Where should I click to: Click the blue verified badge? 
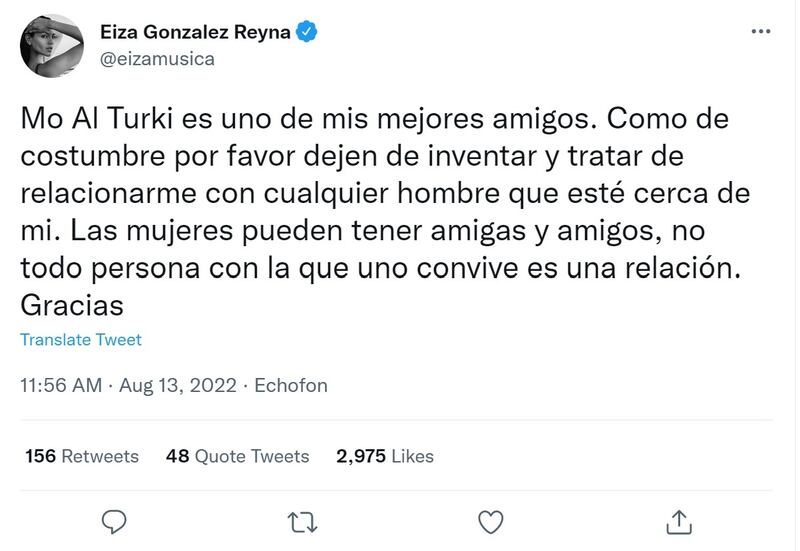pyautogui.click(x=308, y=32)
